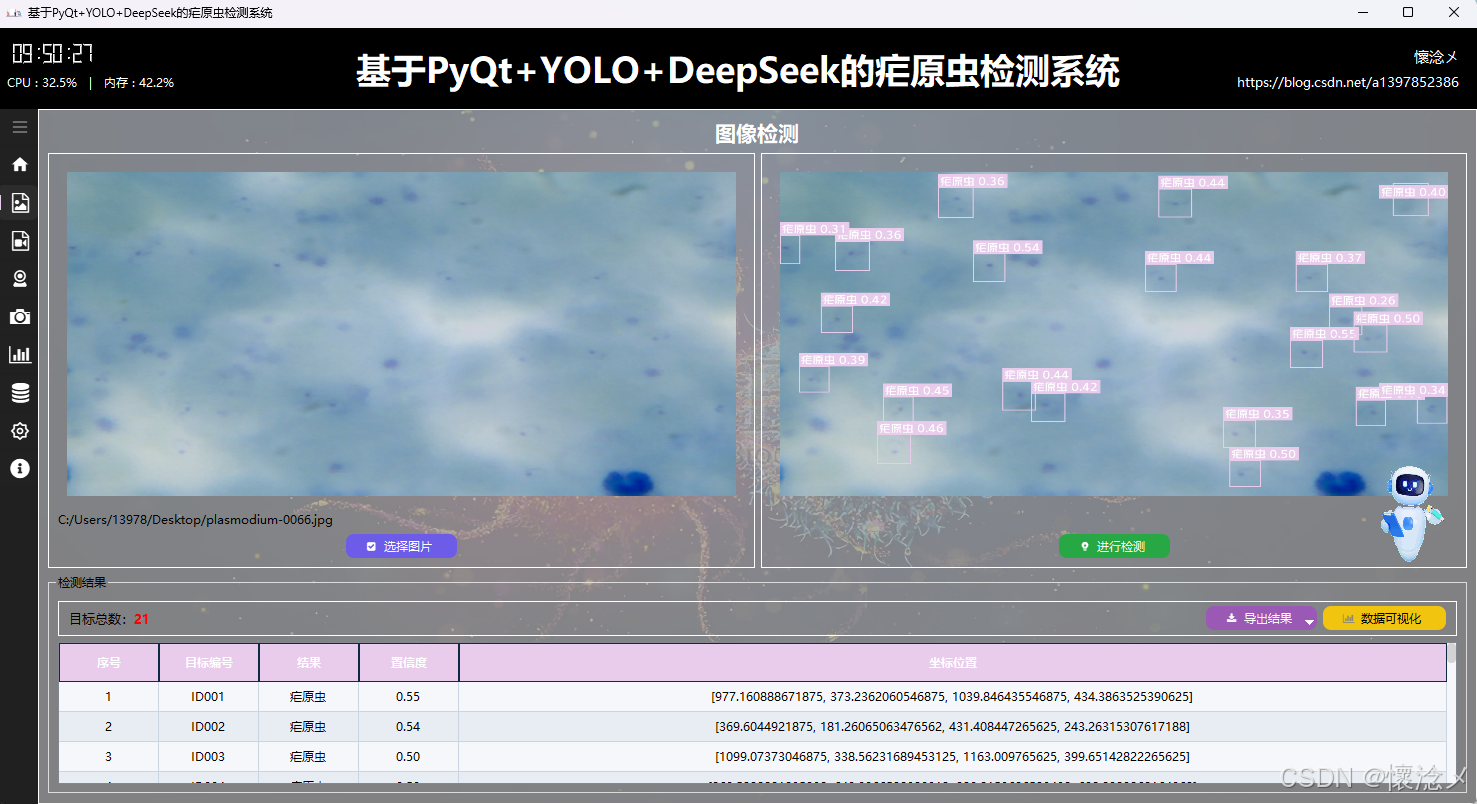This screenshot has height=804, width=1477.
Task: Select the camera snapshot sidebar icon
Action: (x=19, y=317)
